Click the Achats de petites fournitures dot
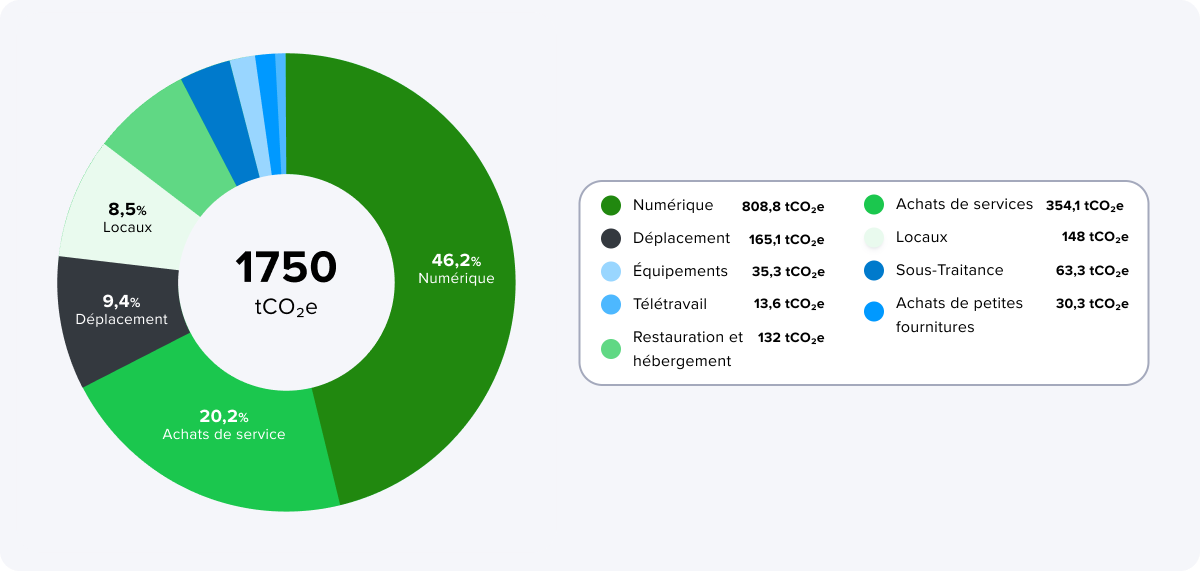The image size is (1200, 571). click(x=874, y=312)
